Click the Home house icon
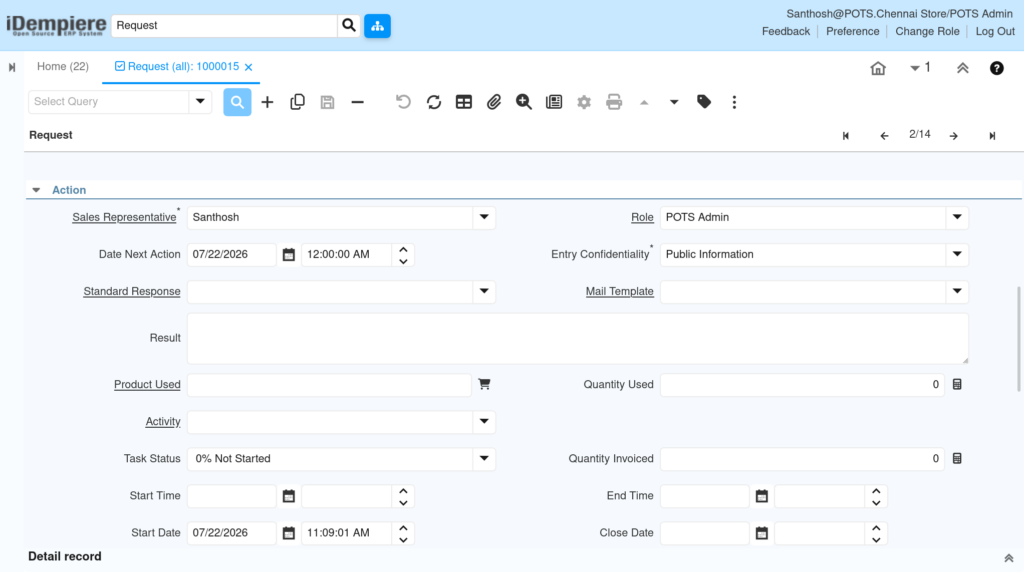The width and height of the screenshot is (1024, 572). coord(878,68)
